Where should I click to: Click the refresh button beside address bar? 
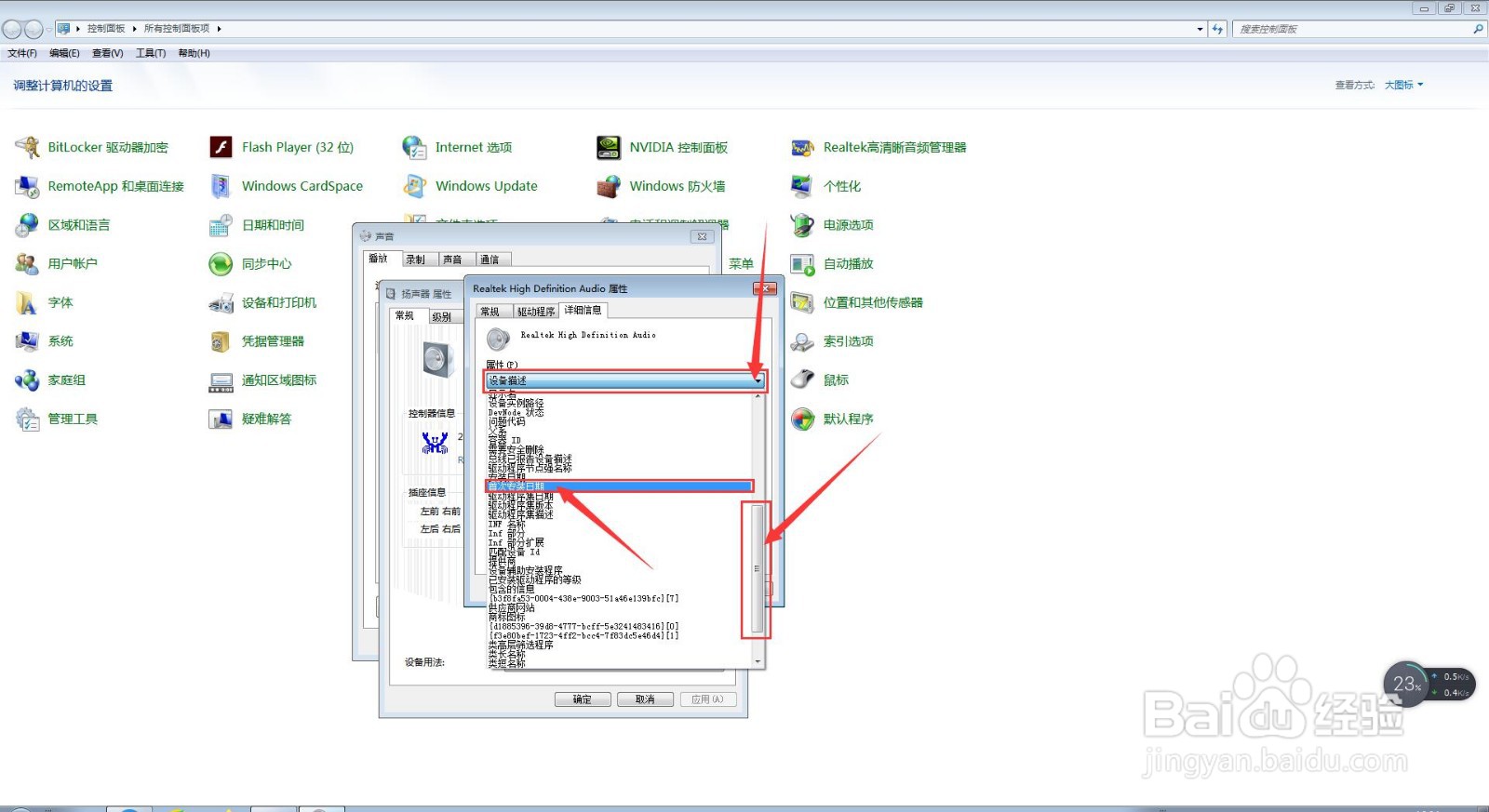[x=1217, y=29]
